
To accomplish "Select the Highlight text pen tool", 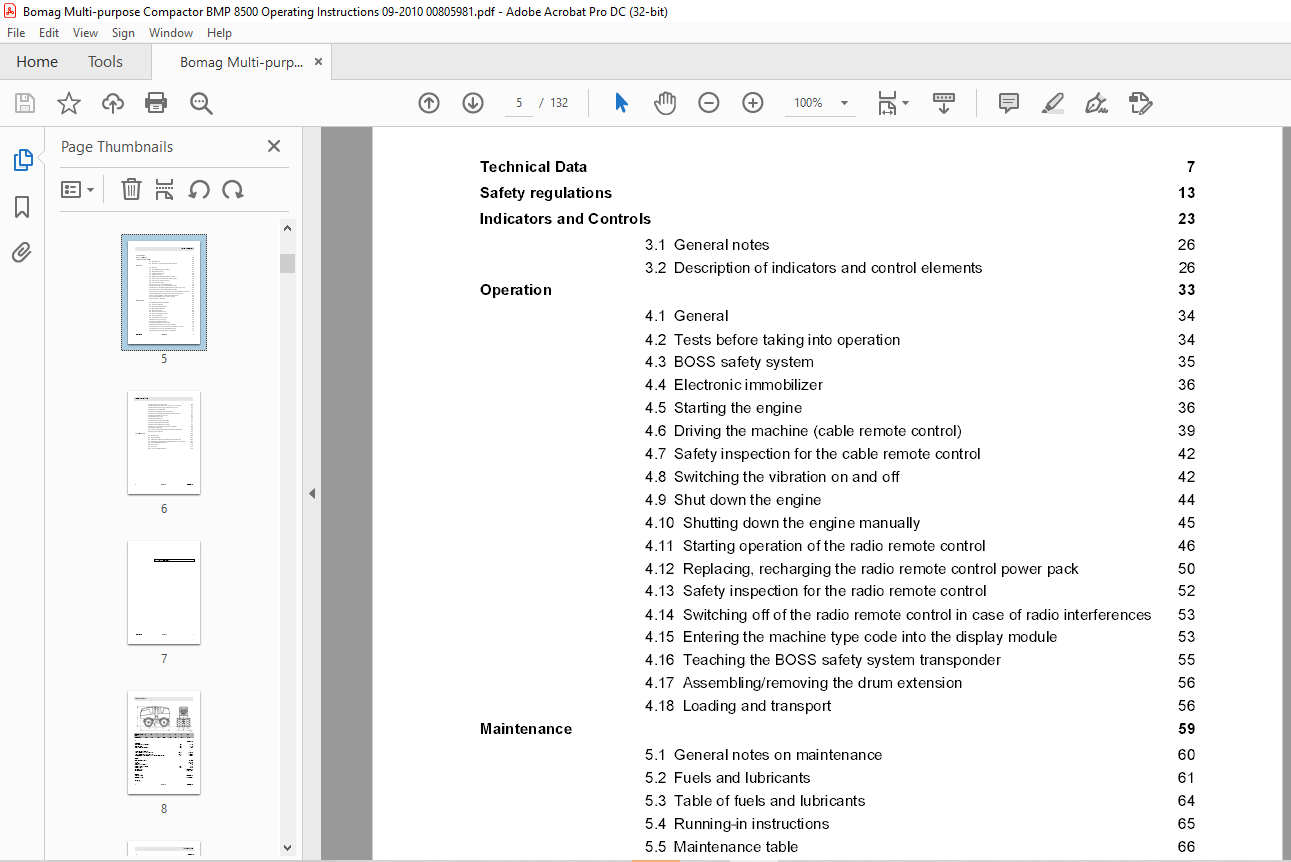I will click(x=1052, y=103).
